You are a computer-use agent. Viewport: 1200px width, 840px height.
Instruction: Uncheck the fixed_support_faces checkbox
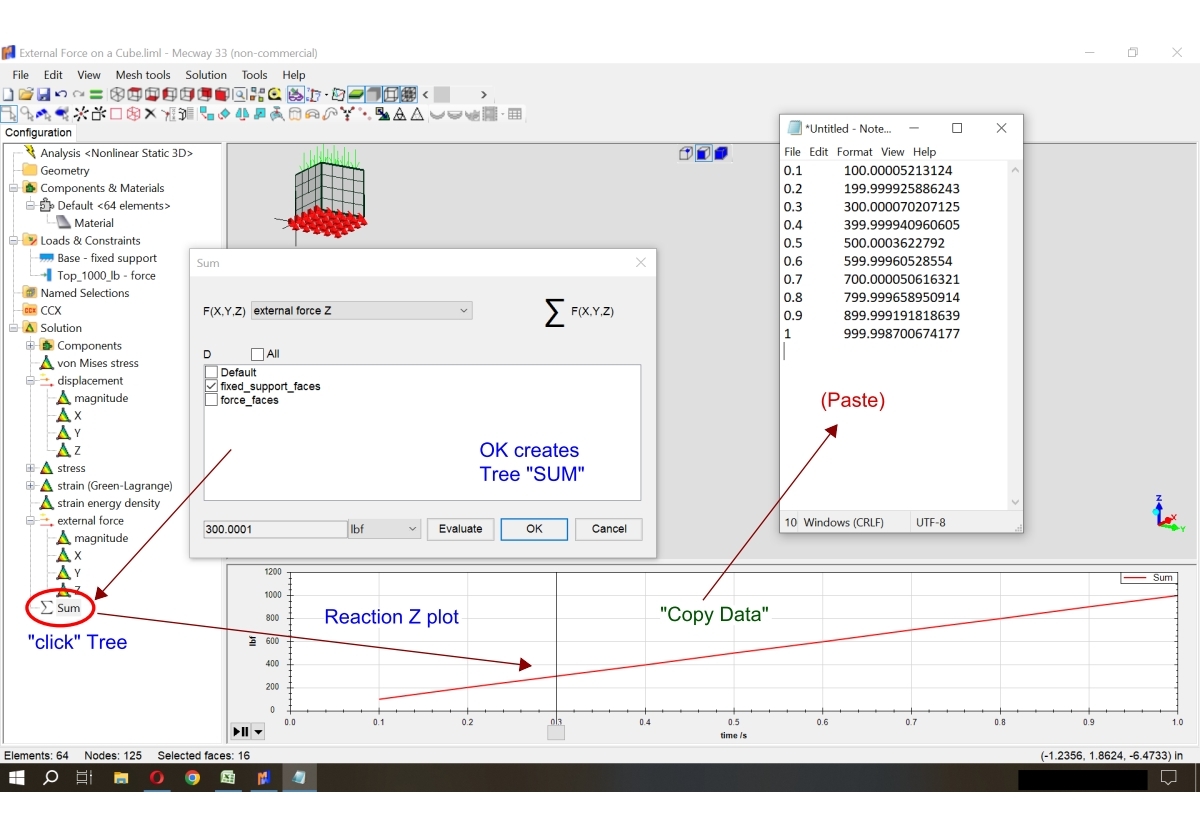coord(211,386)
